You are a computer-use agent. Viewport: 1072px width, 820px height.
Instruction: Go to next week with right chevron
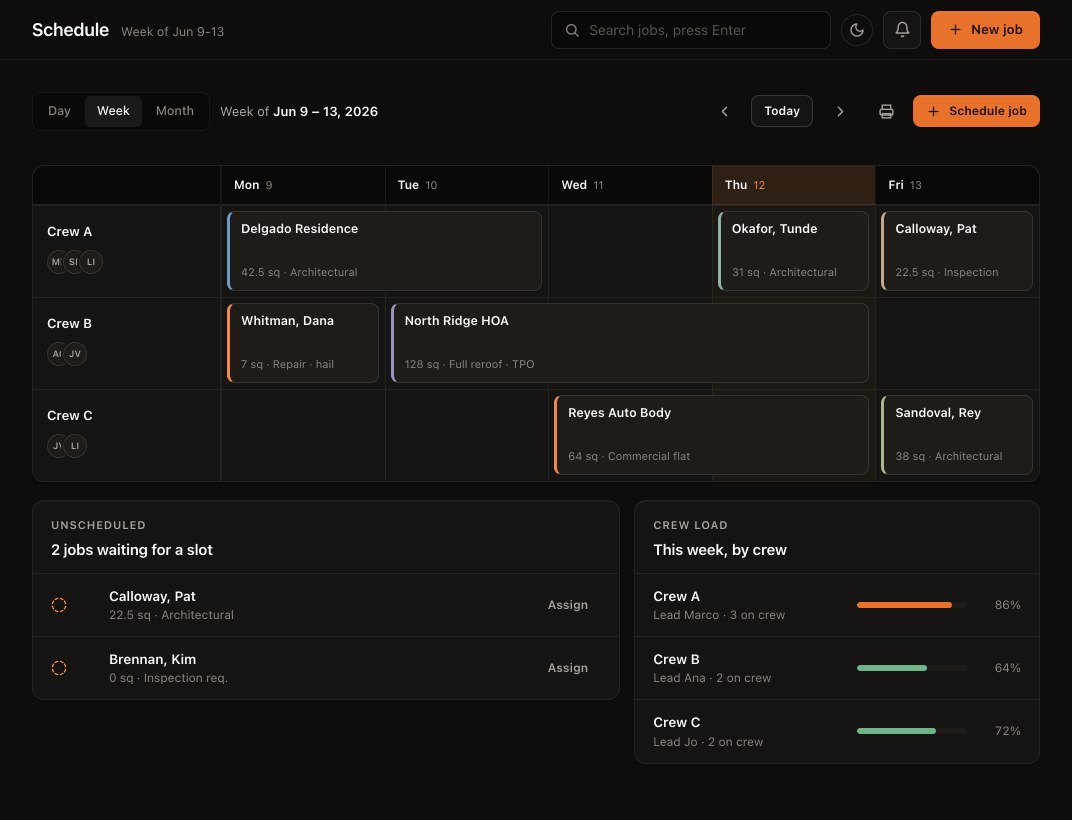click(840, 111)
